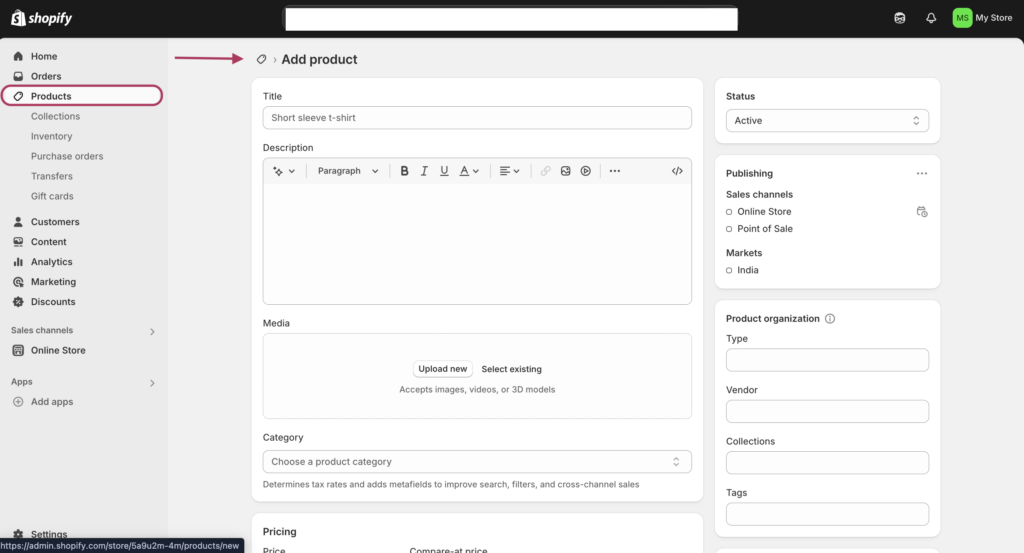The width and height of the screenshot is (1024, 553).
Task: Open more formatting options ellipsis
Action: pos(615,171)
